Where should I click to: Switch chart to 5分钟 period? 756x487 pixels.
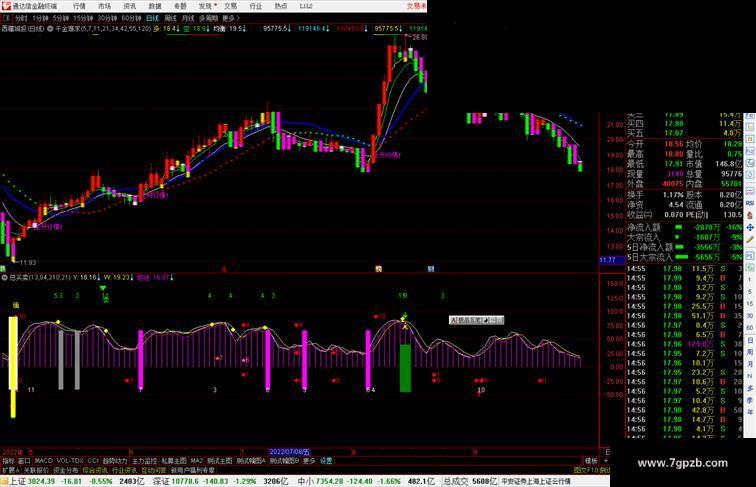tap(61, 18)
